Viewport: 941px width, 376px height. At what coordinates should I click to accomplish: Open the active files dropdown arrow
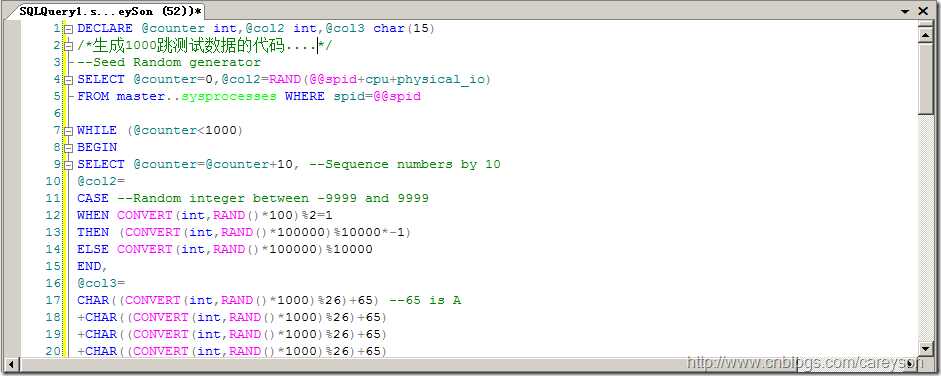pos(905,11)
